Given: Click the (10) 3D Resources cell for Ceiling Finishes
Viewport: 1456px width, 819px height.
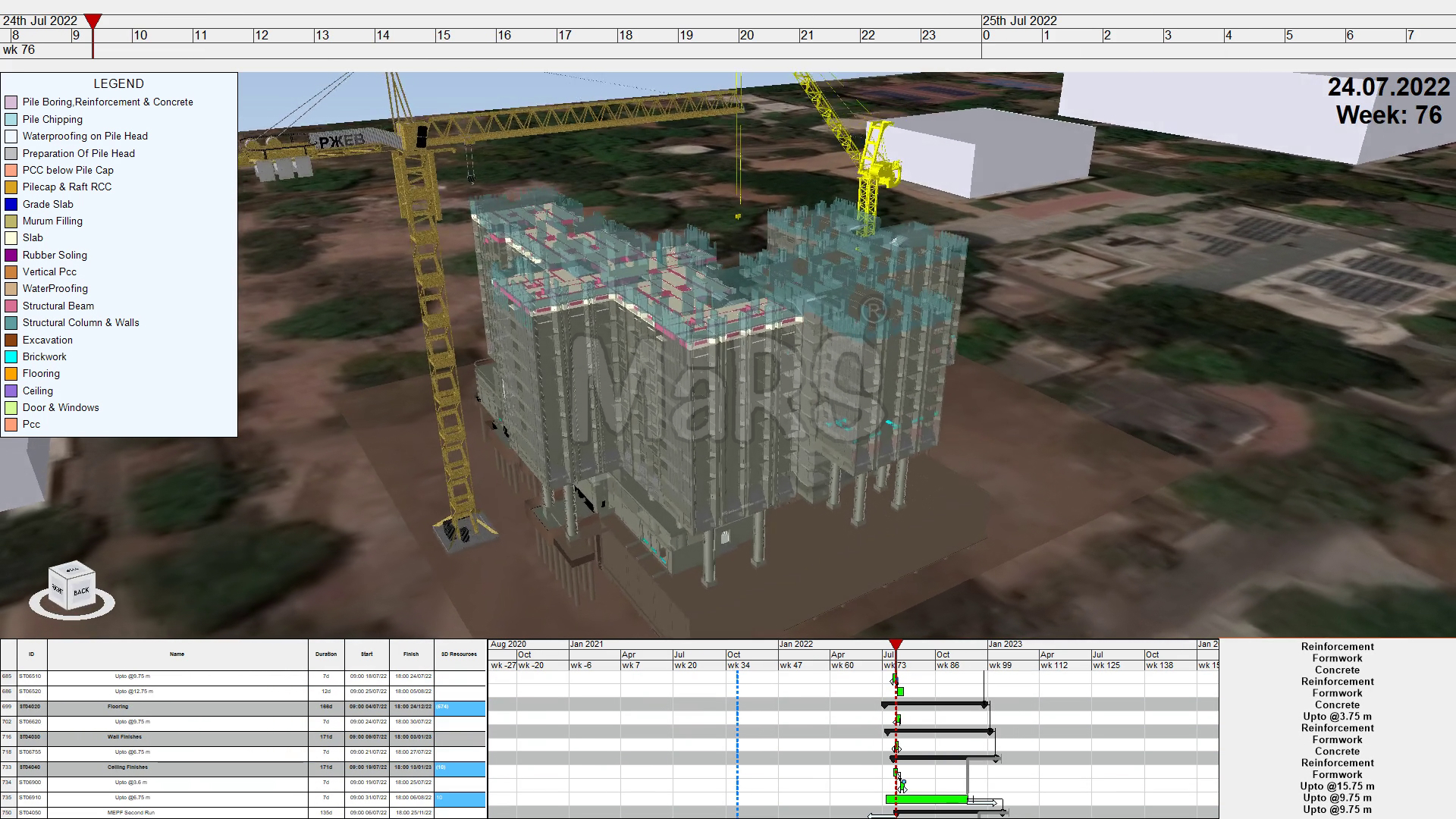Looking at the screenshot, I should [460, 768].
